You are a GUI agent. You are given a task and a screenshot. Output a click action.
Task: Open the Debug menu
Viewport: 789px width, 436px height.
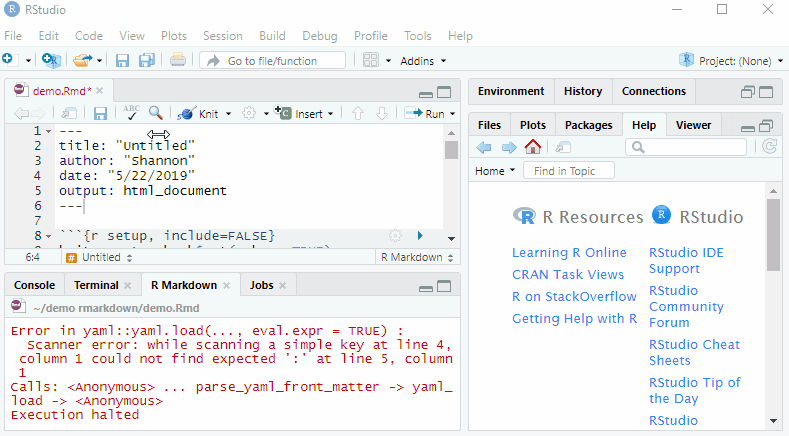click(320, 36)
